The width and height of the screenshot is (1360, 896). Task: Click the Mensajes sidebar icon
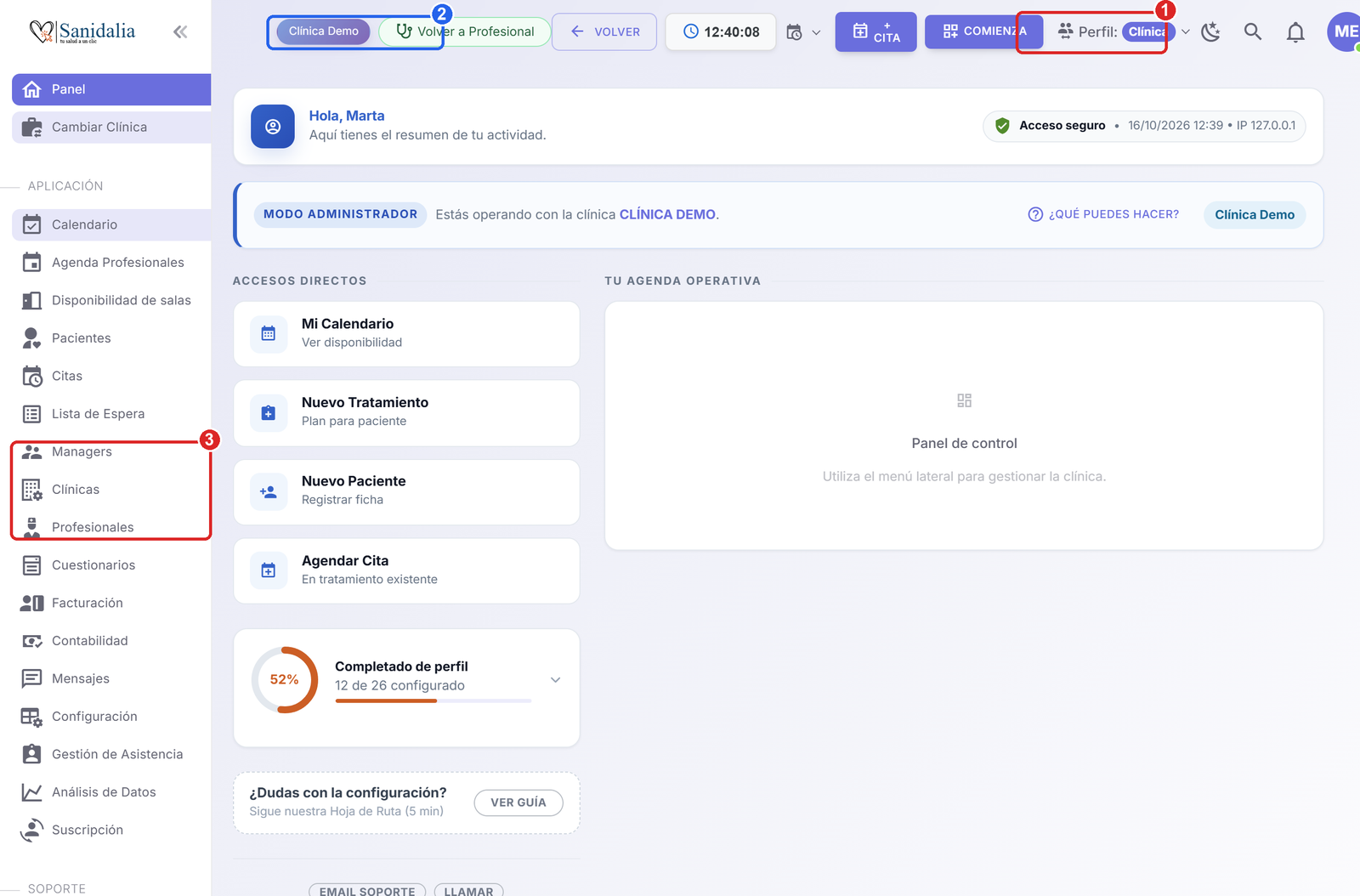[31, 678]
